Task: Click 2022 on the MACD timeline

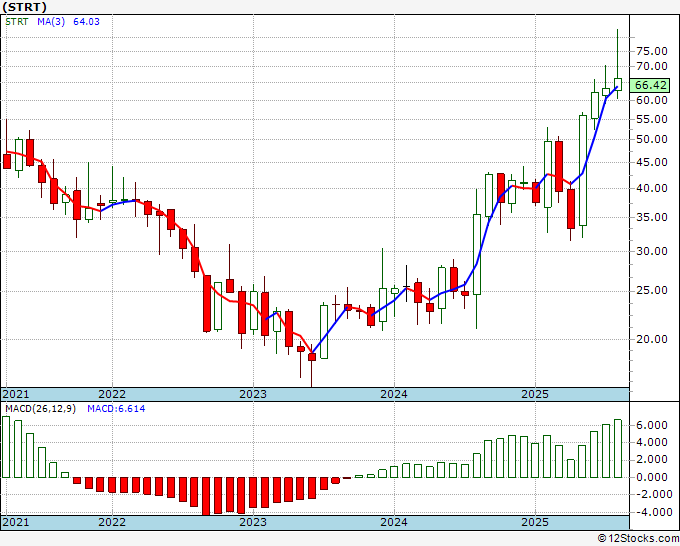Action: pyautogui.click(x=112, y=522)
